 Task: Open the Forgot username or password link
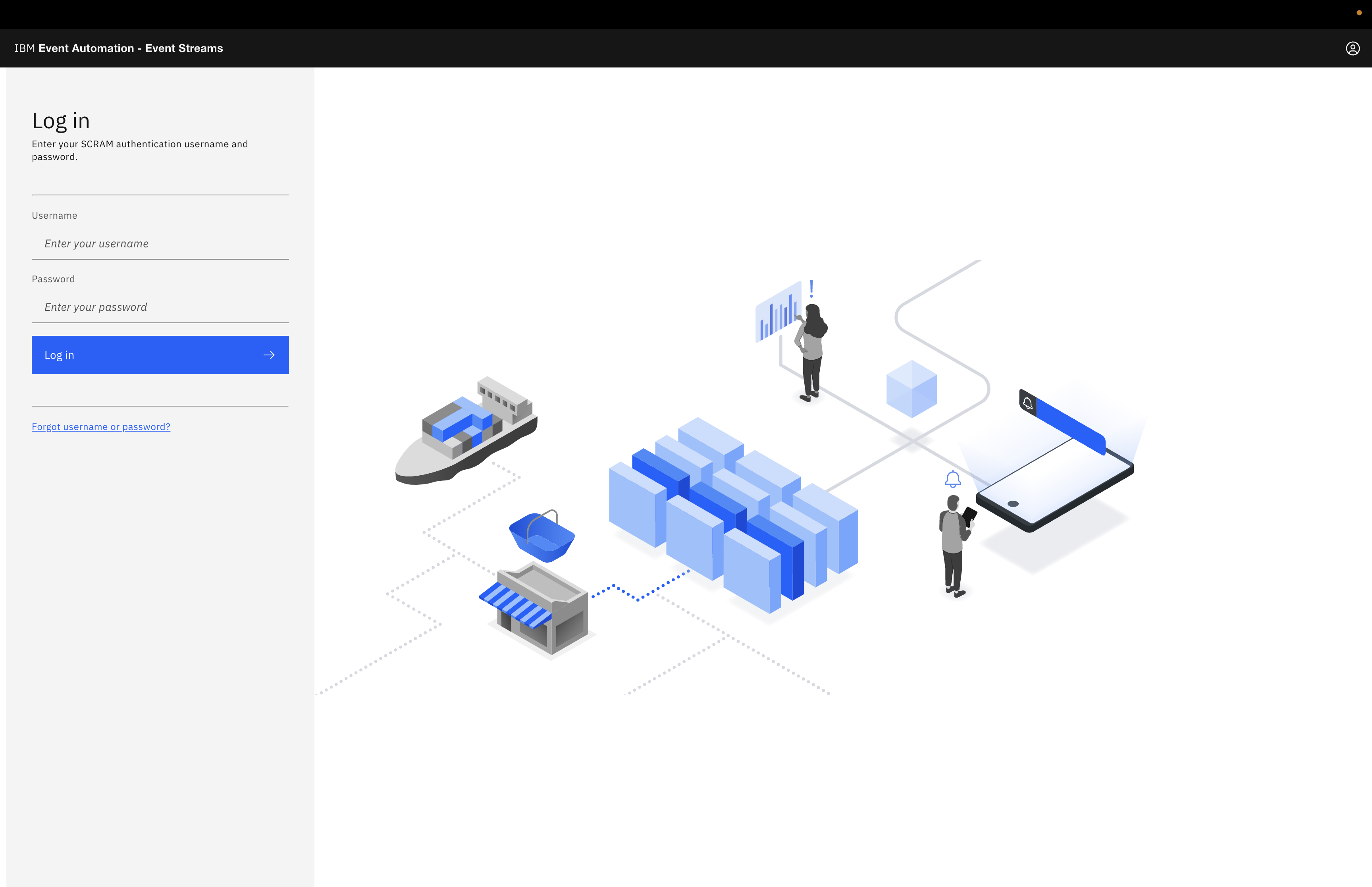pos(101,427)
